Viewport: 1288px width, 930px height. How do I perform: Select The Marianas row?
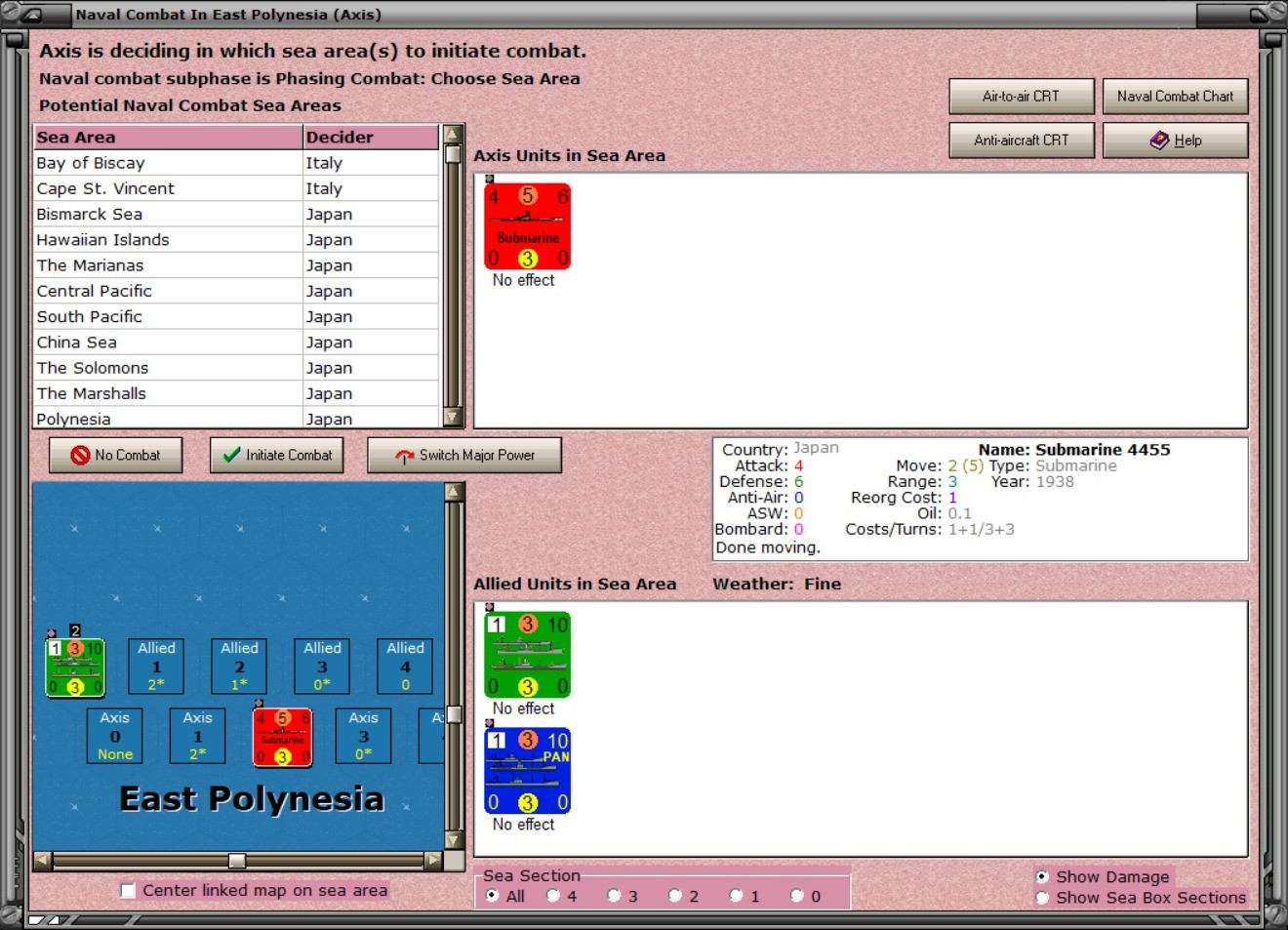point(236,265)
